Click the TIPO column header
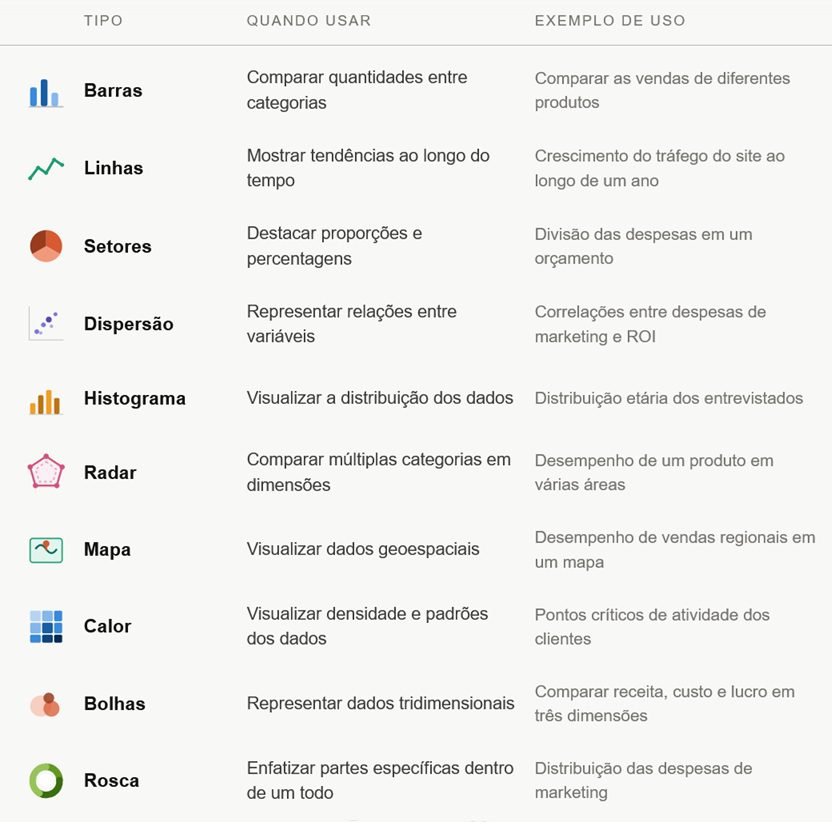The height and width of the screenshot is (822, 832). pyautogui.click(x=104, y=20)
